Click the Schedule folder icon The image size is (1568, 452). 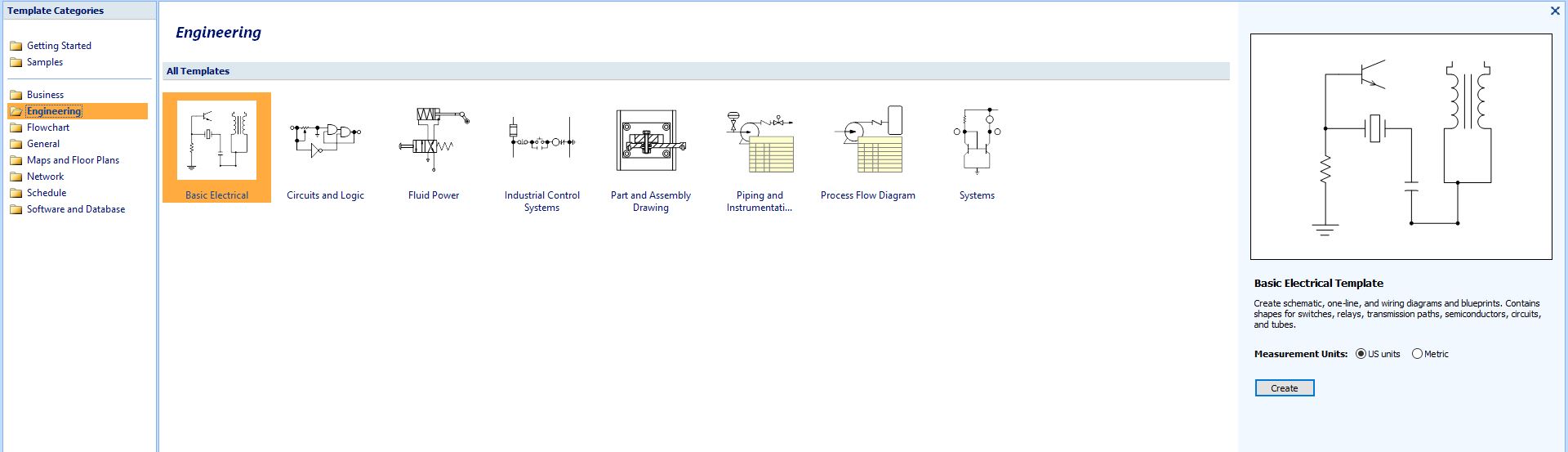coord(16,193)
